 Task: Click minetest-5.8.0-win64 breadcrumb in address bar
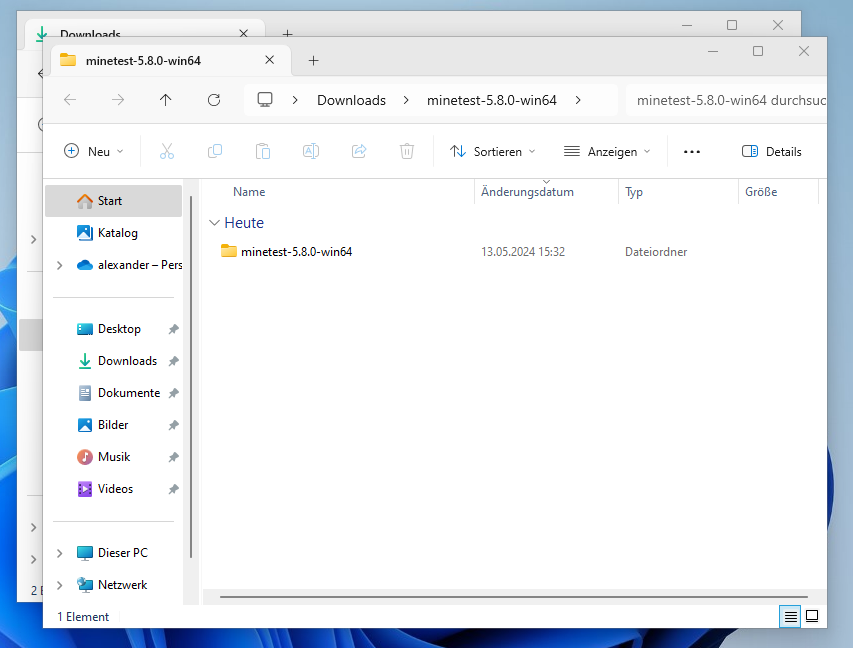coord(492,100)
